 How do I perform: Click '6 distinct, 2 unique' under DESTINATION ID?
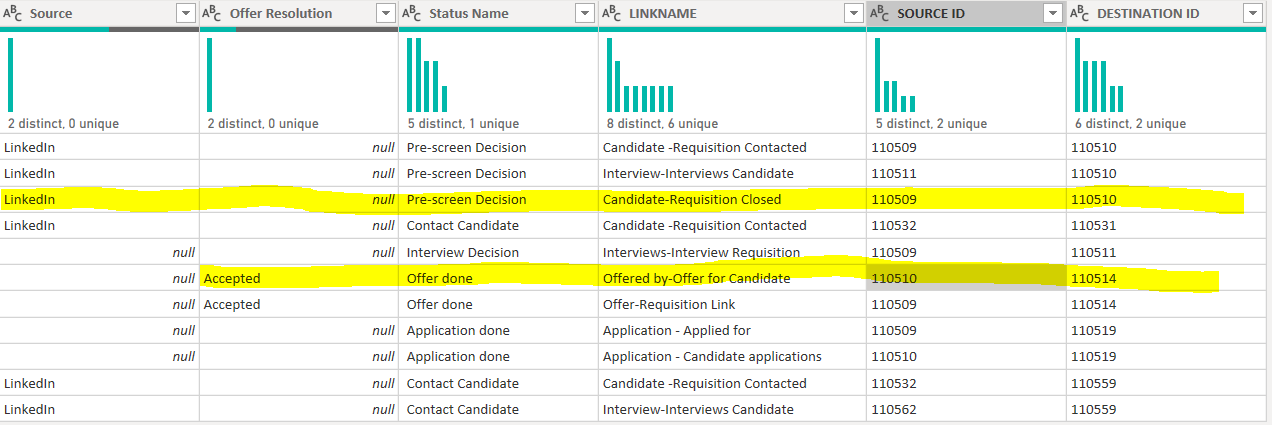point(1129,124)
